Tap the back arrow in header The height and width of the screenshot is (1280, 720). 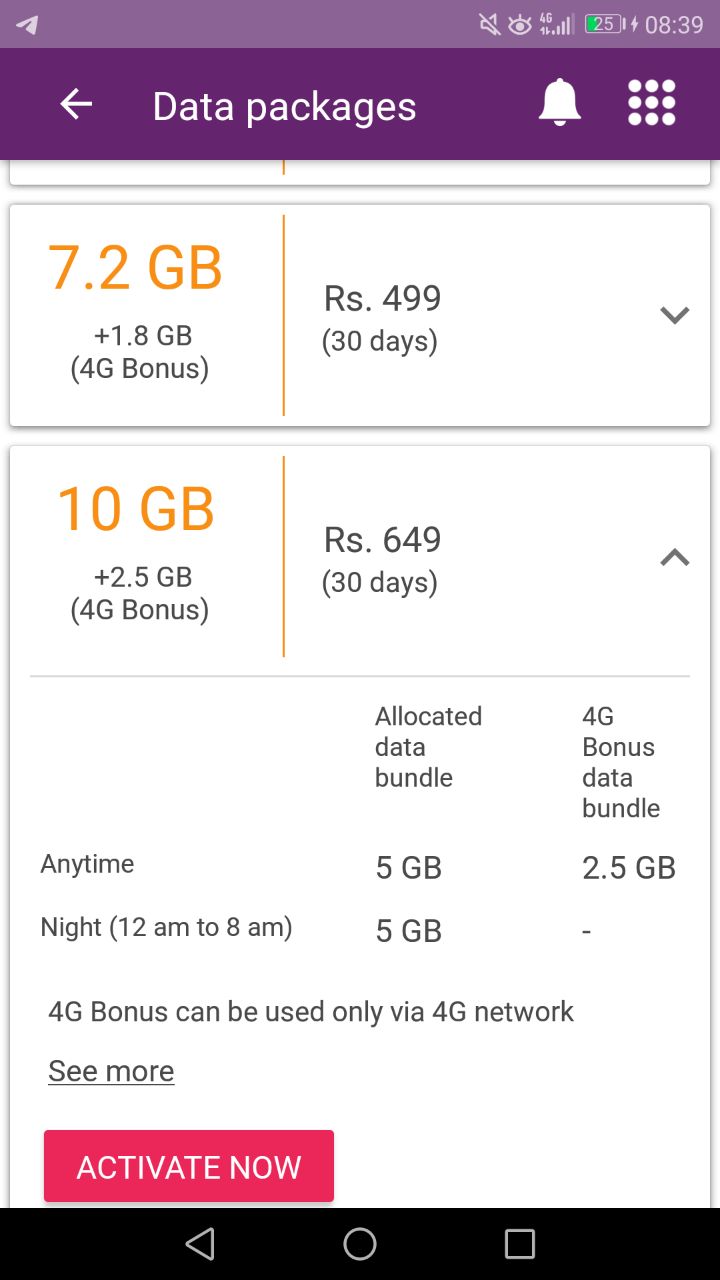(x=76, y=104)
